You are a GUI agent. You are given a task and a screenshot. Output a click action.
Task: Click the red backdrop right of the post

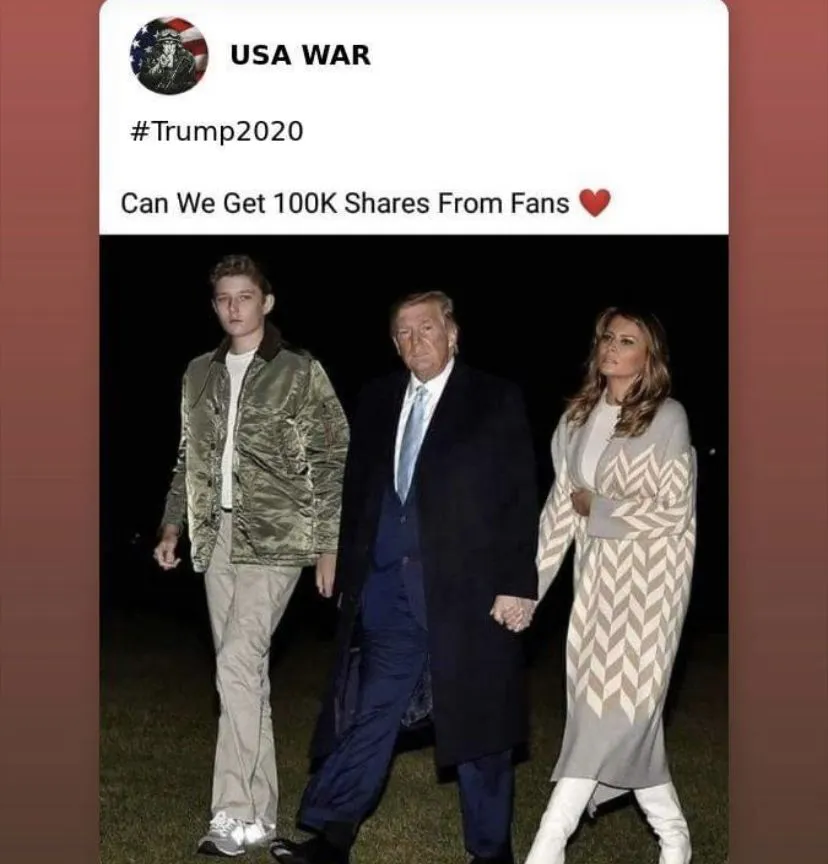tap(778, 432)
